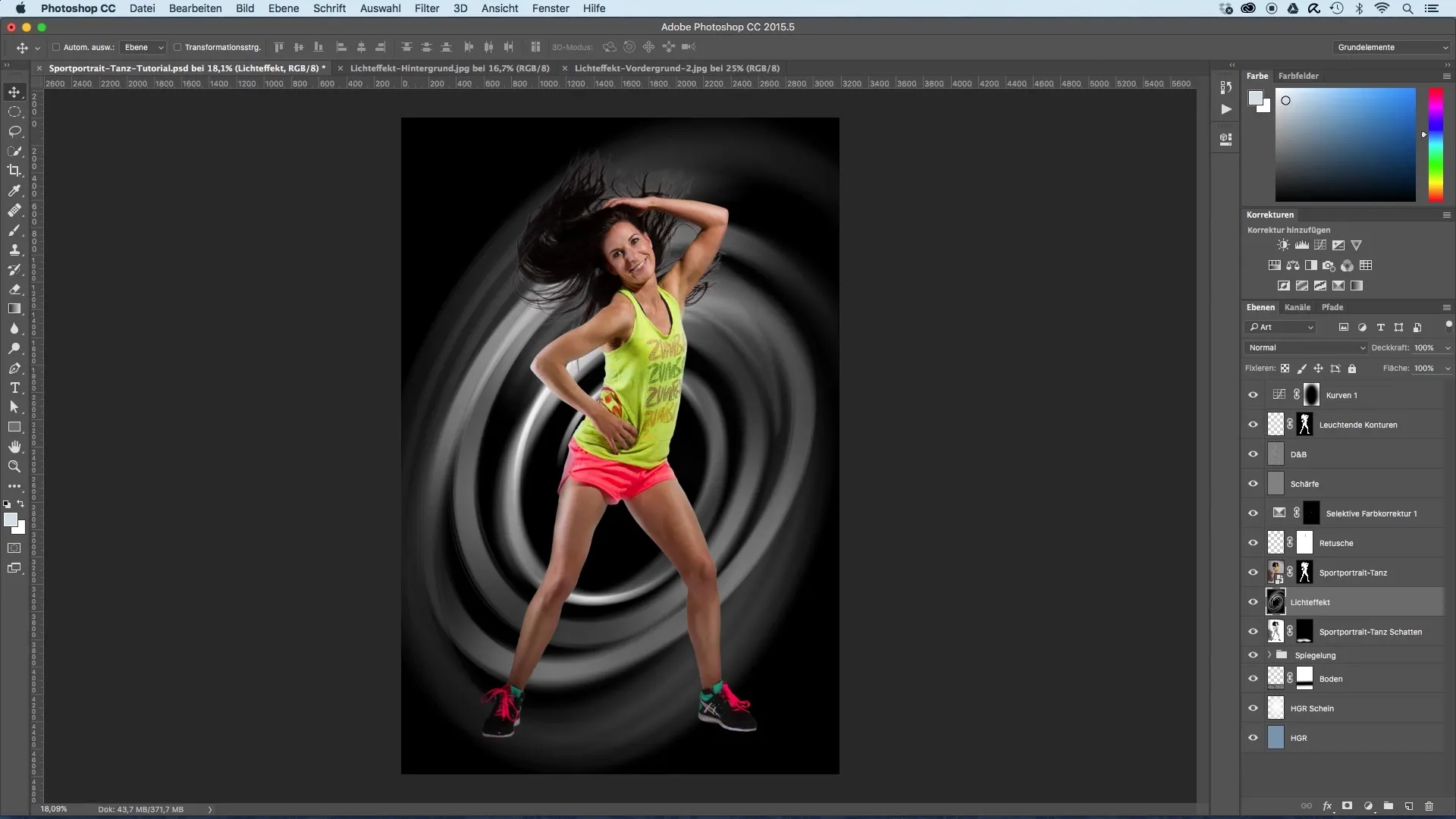The image size is (1456, 819).
Task: Select the Gradient tool
Action: click(14, 309)
